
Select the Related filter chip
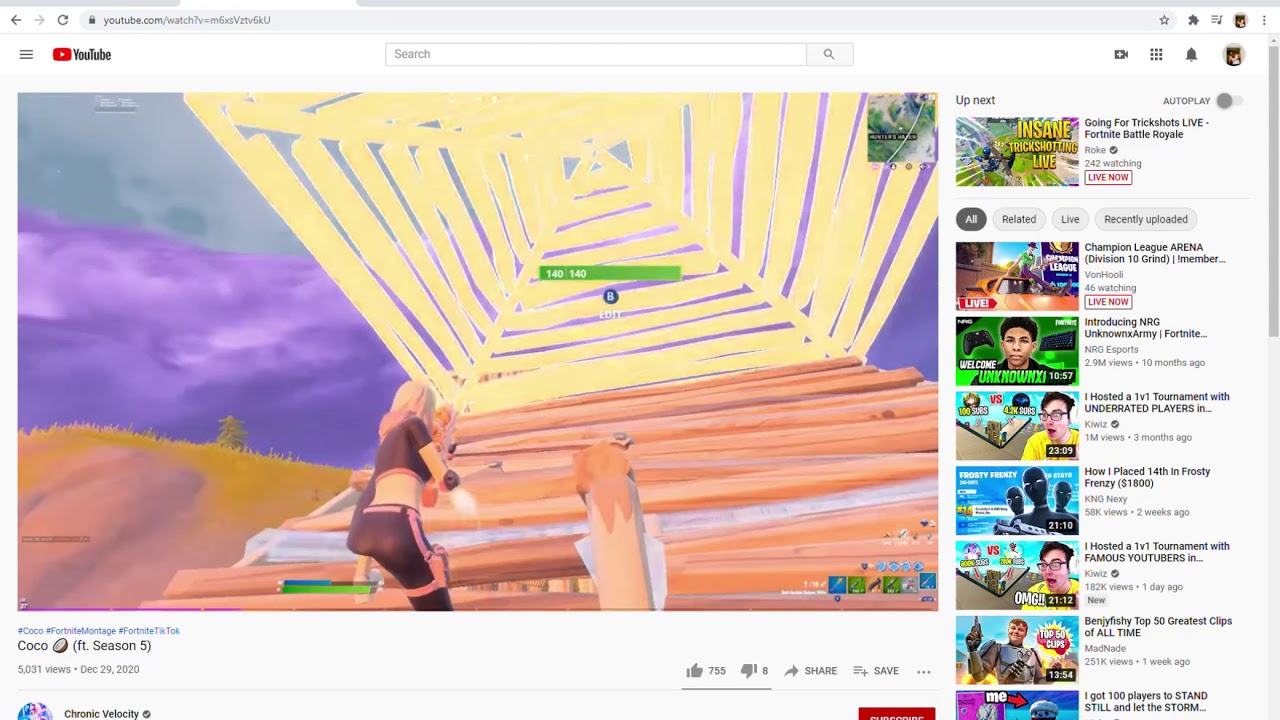(x=1019, y=219)
